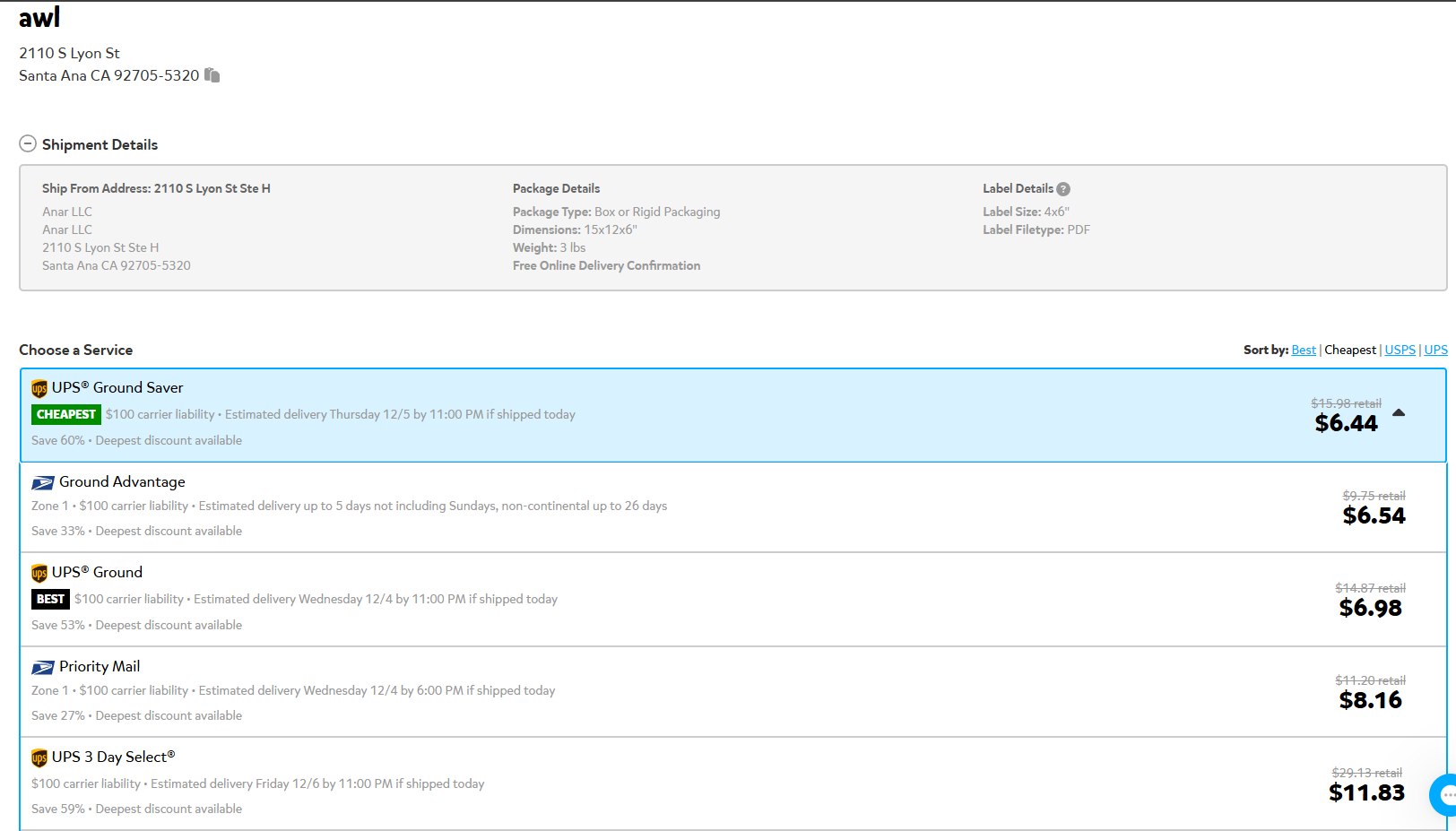Select the $6.54 price
This screenshot has width=1456, height=831.
pos(1374,515)
